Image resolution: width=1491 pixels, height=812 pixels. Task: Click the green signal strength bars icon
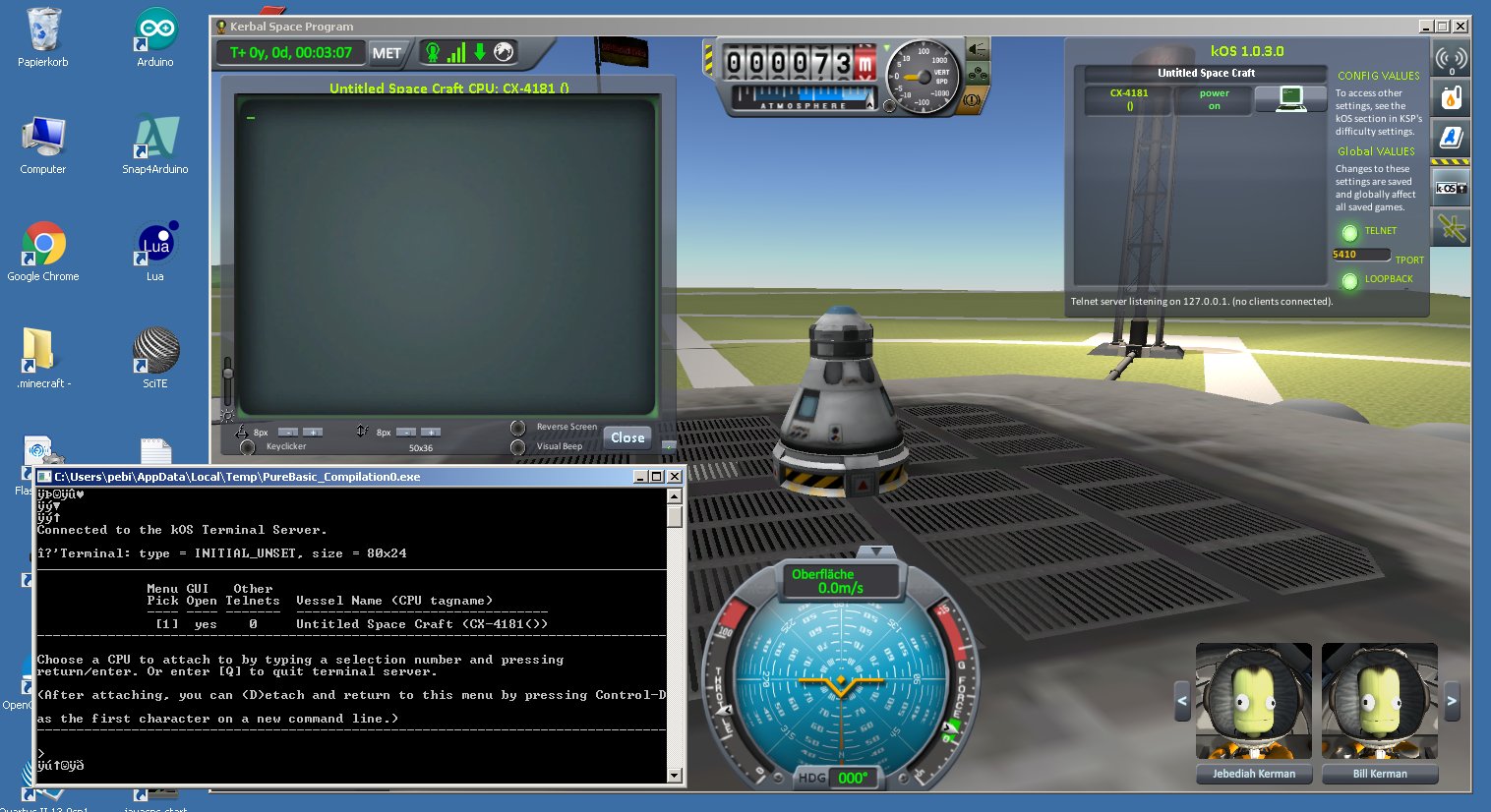[455, 52]
